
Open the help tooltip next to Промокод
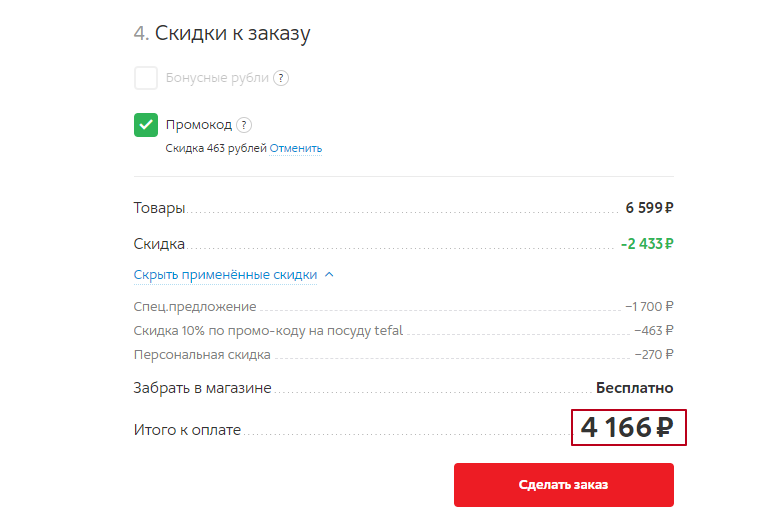tap(244, 125)
